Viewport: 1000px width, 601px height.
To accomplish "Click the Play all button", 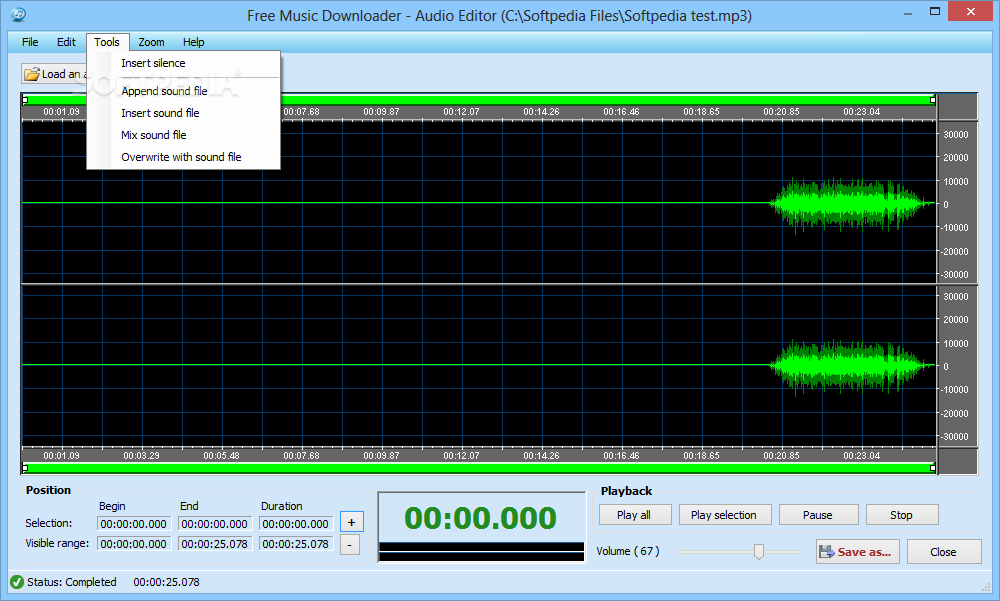I will 635,515.
